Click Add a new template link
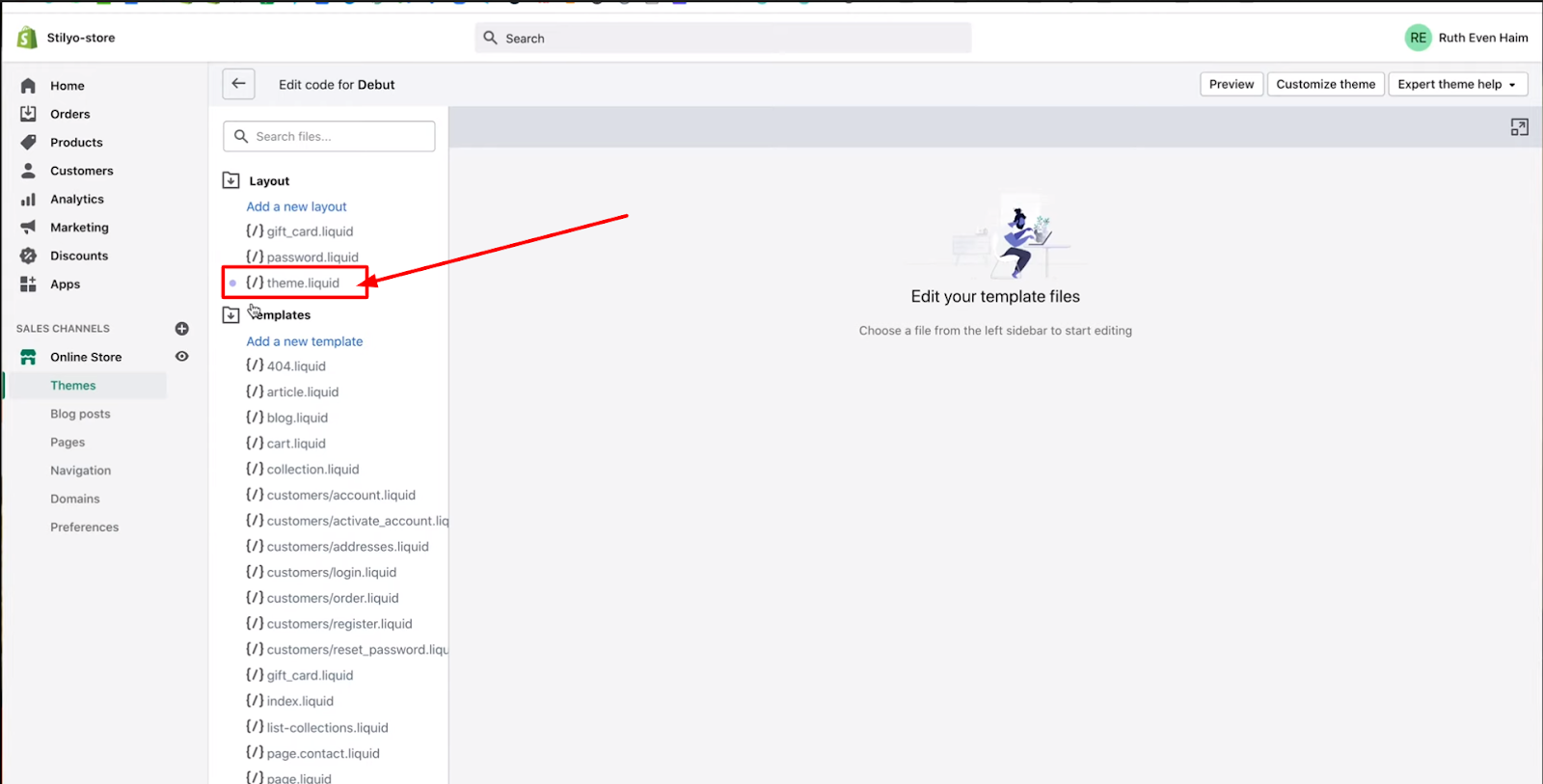 pyautogui.click(x=305, y=341)
